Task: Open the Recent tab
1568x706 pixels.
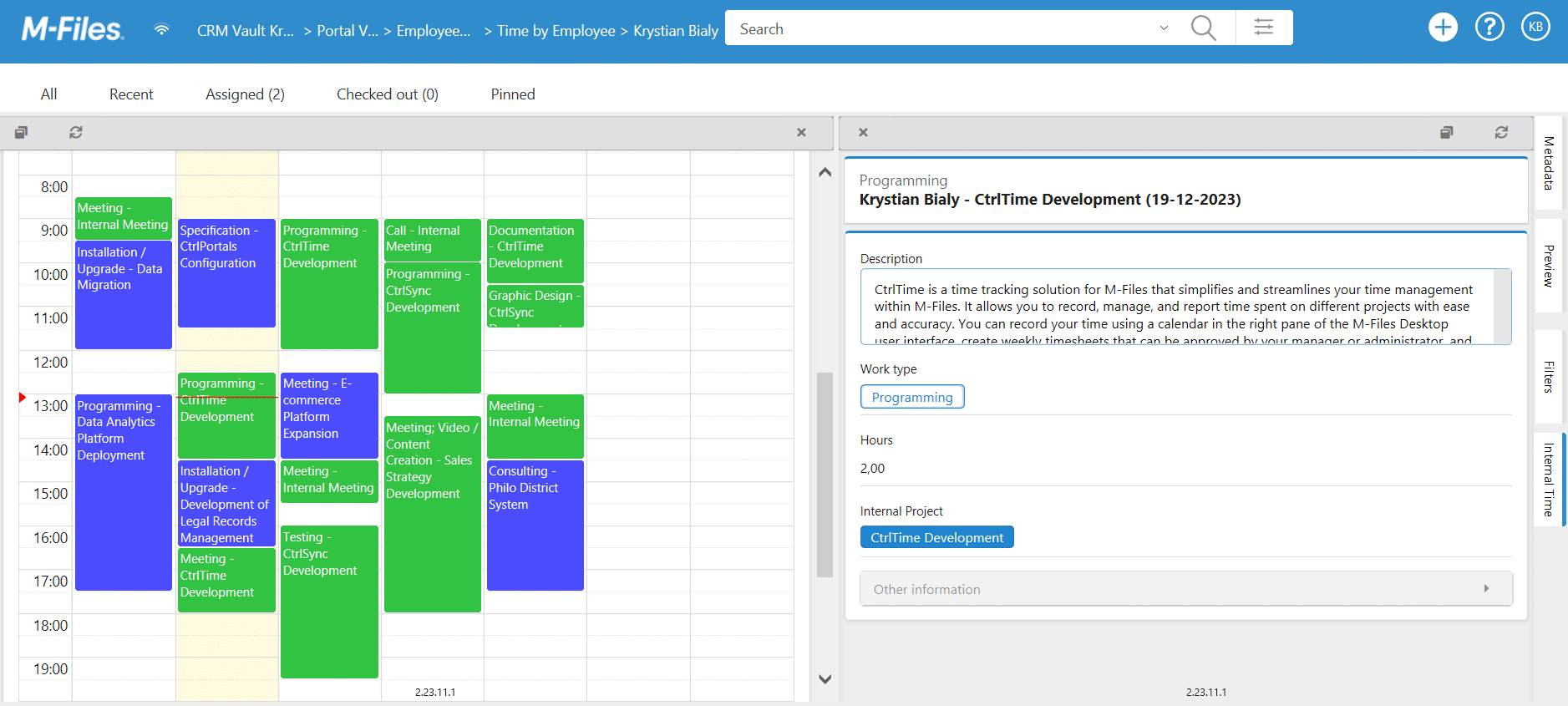Action: coord(131,94)
